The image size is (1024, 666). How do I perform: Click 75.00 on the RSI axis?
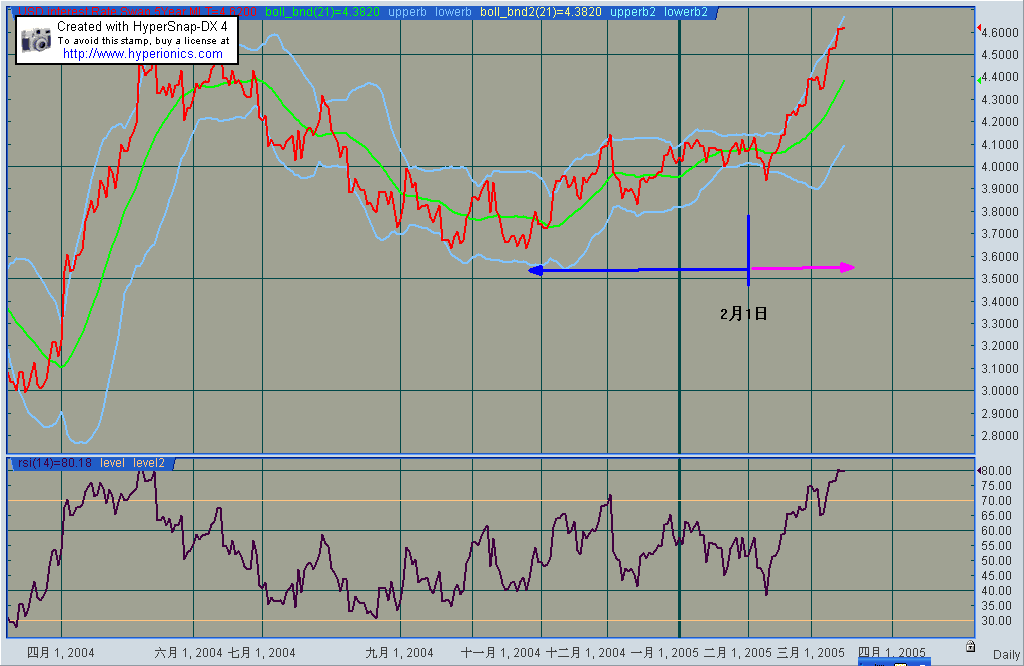997,485
